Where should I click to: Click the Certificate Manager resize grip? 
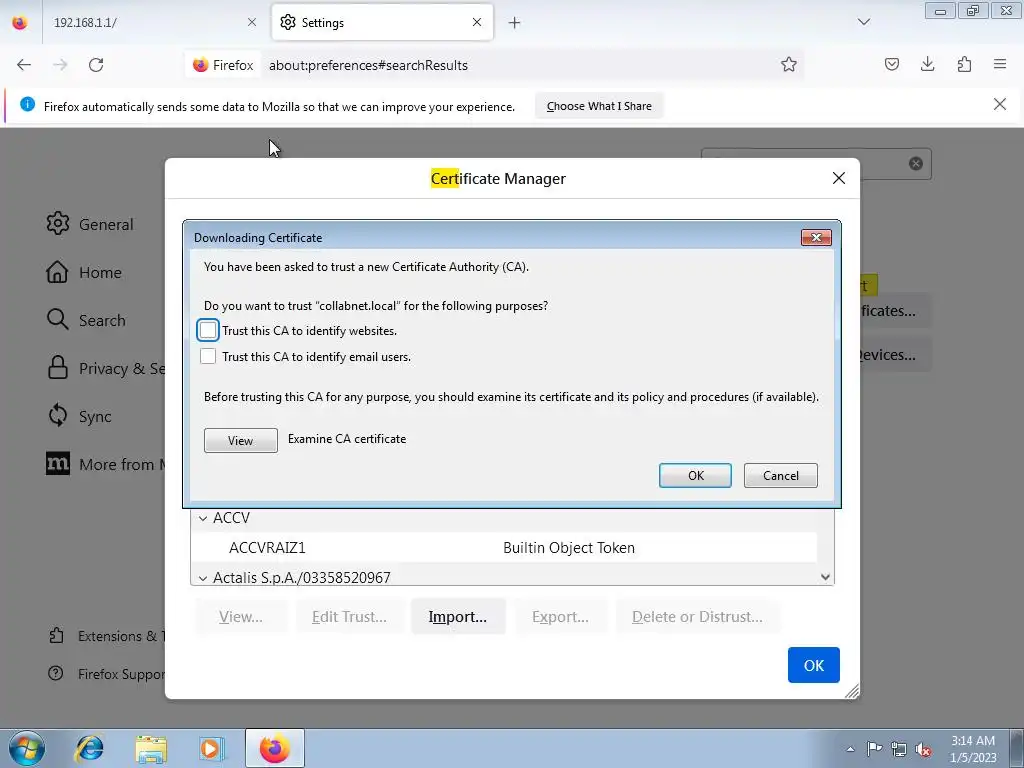click(852, 692)
